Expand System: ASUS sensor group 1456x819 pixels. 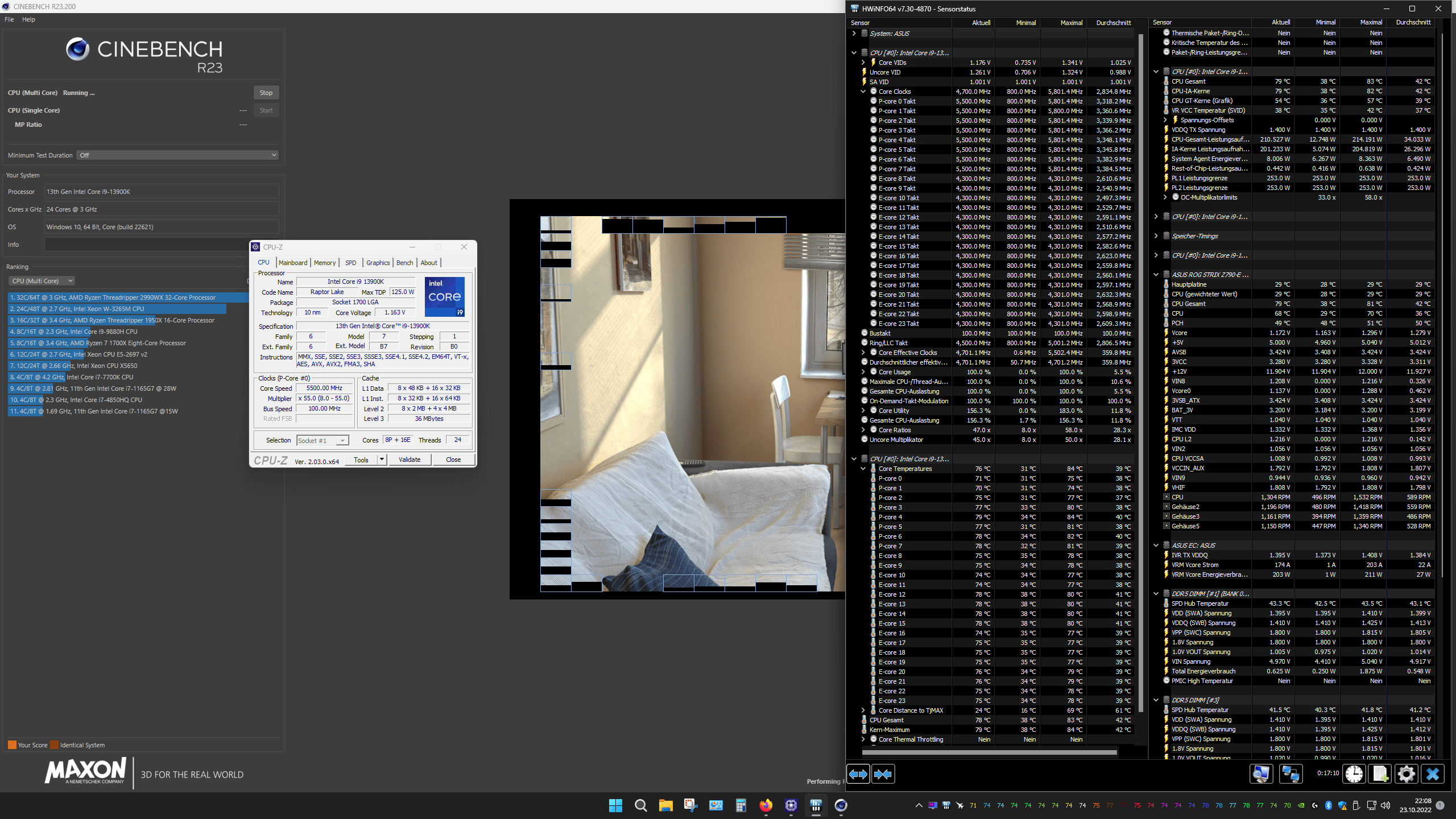[854, 34]
